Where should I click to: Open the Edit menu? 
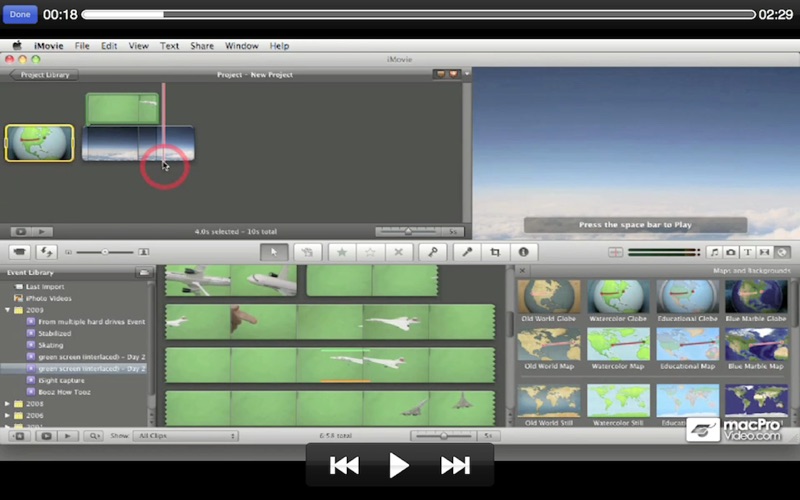tap(109, 45)
